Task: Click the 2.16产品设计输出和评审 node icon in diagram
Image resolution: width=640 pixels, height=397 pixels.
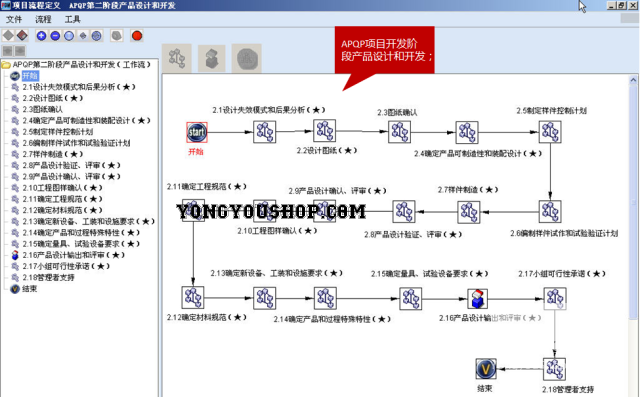Action: (477, 298)
